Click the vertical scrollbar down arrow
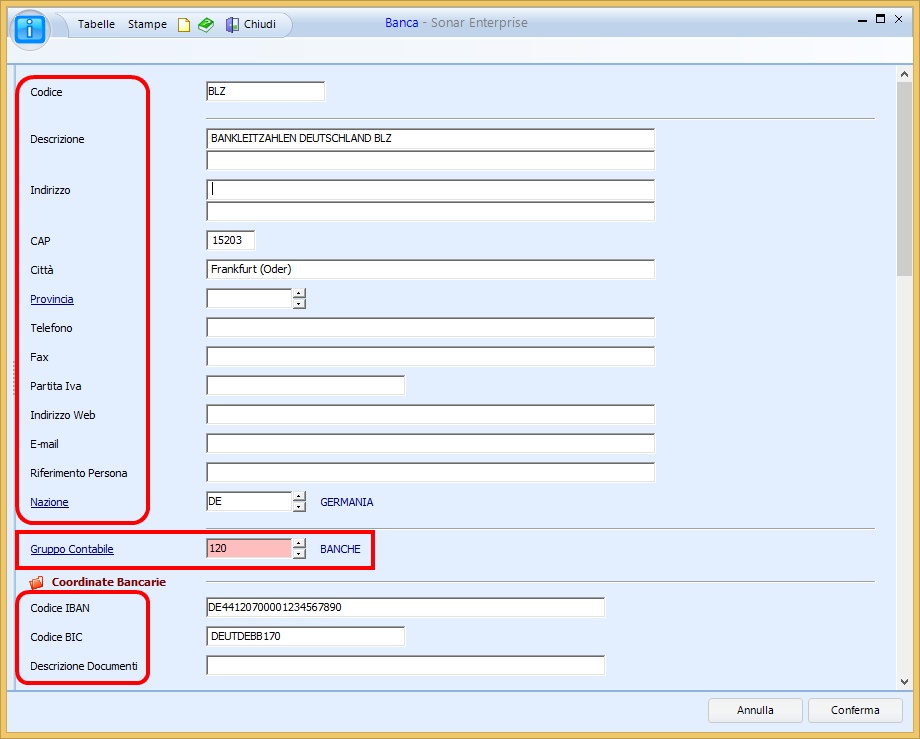This screenshot has height=739, width=920. (x=905, y=681)
